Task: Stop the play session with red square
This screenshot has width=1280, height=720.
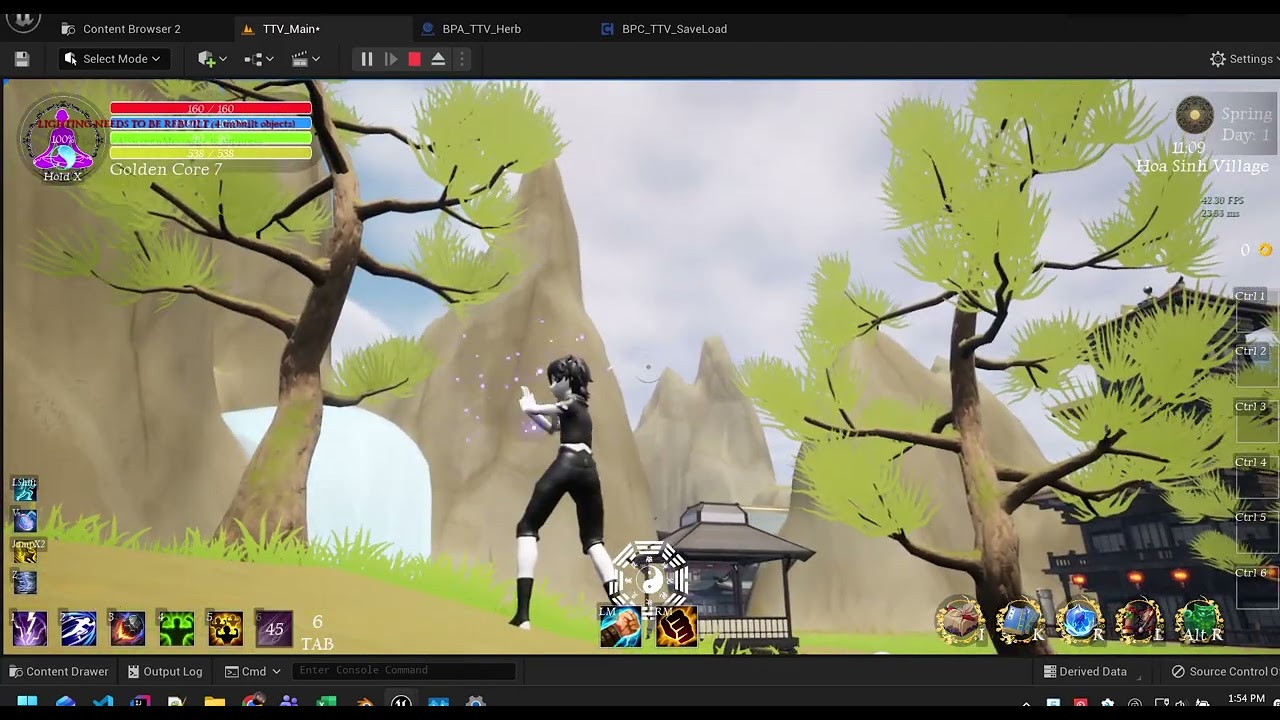Action: coord(414,59)
